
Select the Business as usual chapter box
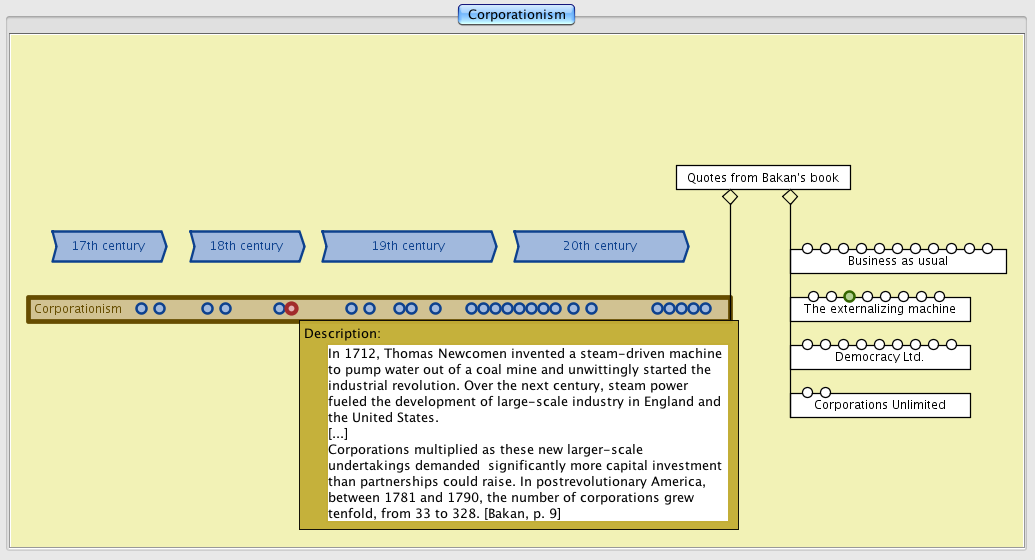897,262
